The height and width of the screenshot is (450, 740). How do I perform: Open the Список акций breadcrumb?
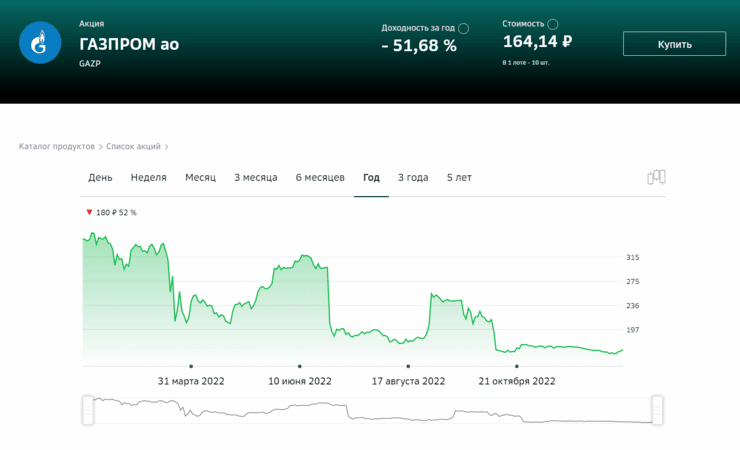pos(133,146)
